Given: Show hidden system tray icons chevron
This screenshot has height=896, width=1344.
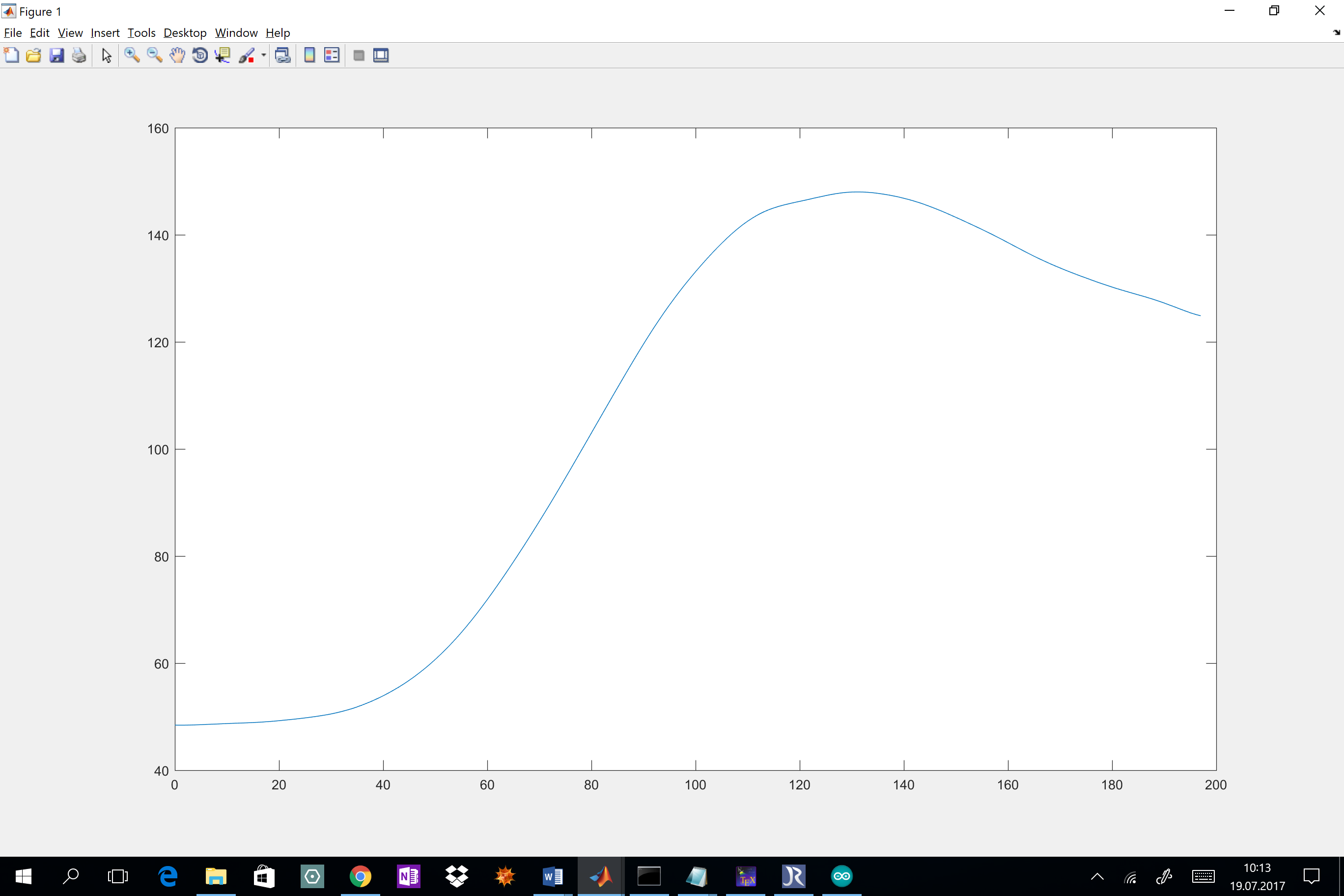Looking at the screenshot, I should [1097, 876].
